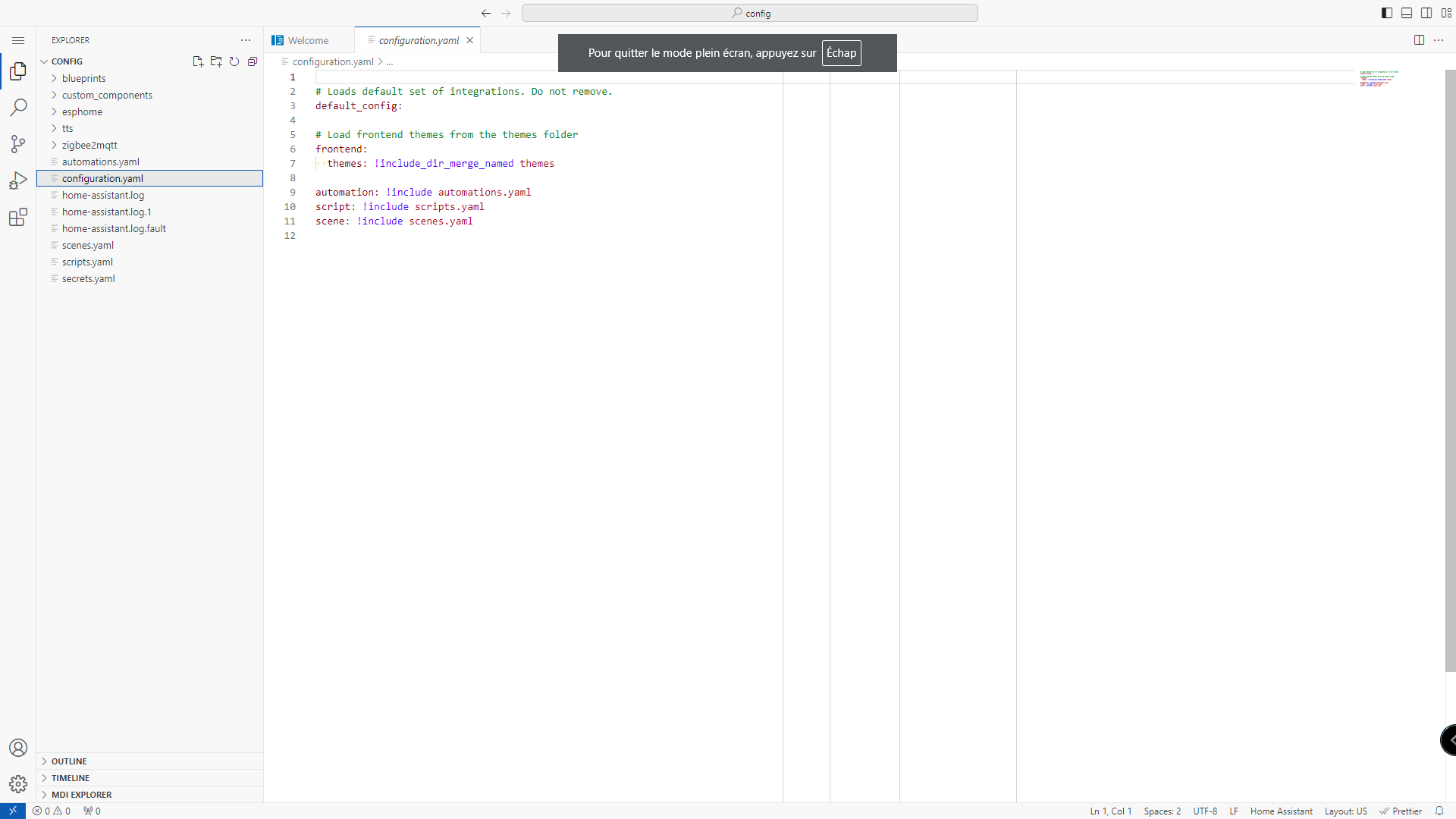Click the Refresh Explorer icon
The image size is (1456, 819).
(234, 61)
